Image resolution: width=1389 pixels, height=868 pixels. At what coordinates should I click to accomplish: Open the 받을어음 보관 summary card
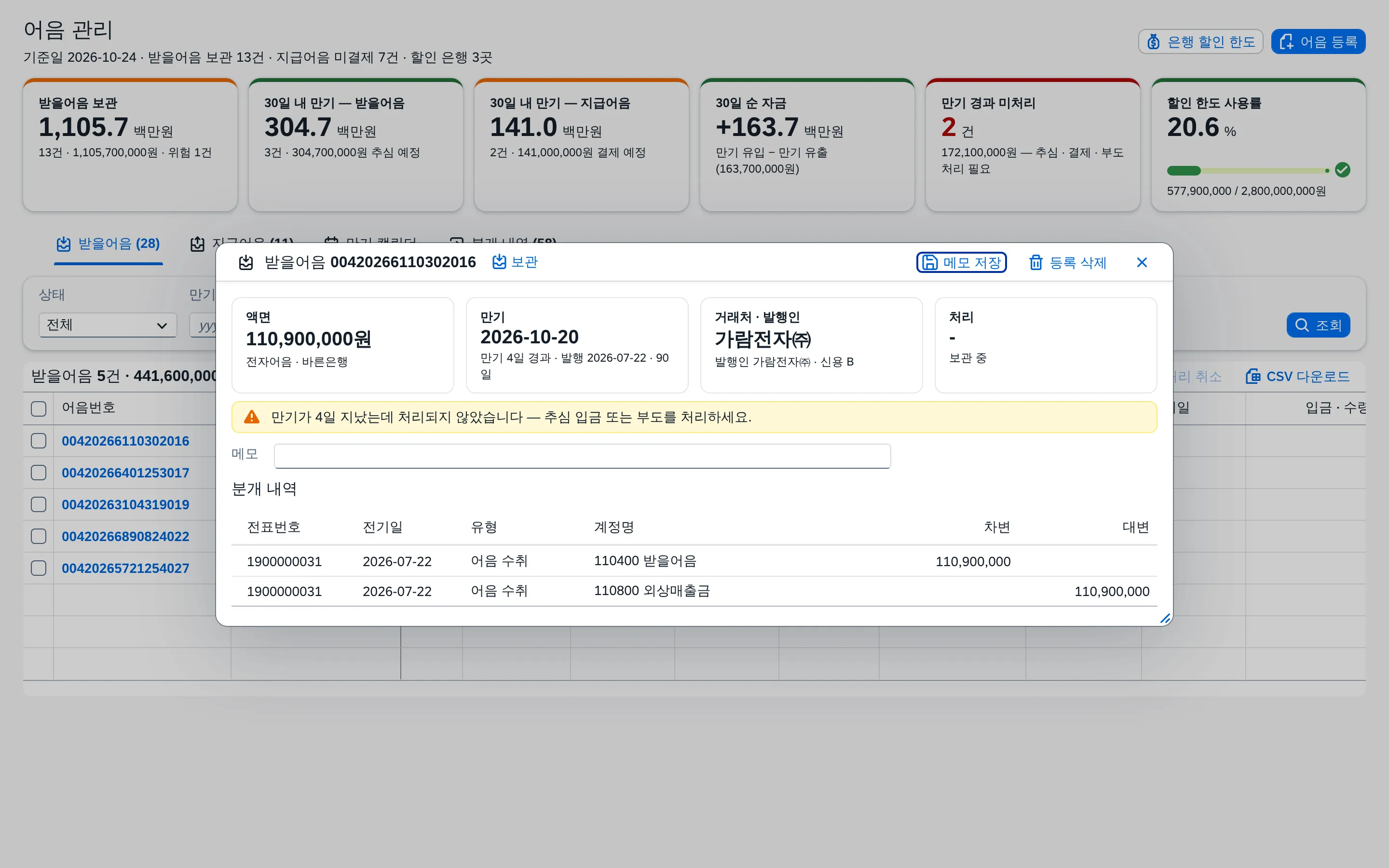130,145
